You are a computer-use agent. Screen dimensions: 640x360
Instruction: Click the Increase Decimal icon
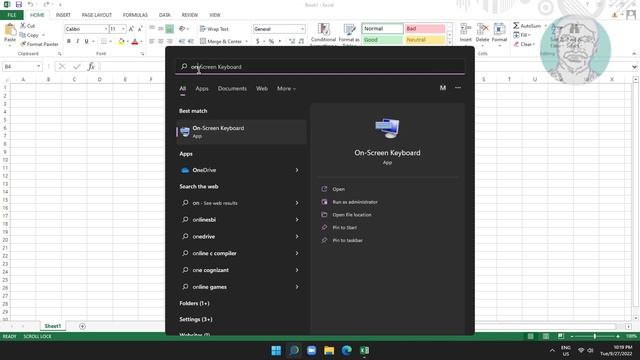[292, 41]
